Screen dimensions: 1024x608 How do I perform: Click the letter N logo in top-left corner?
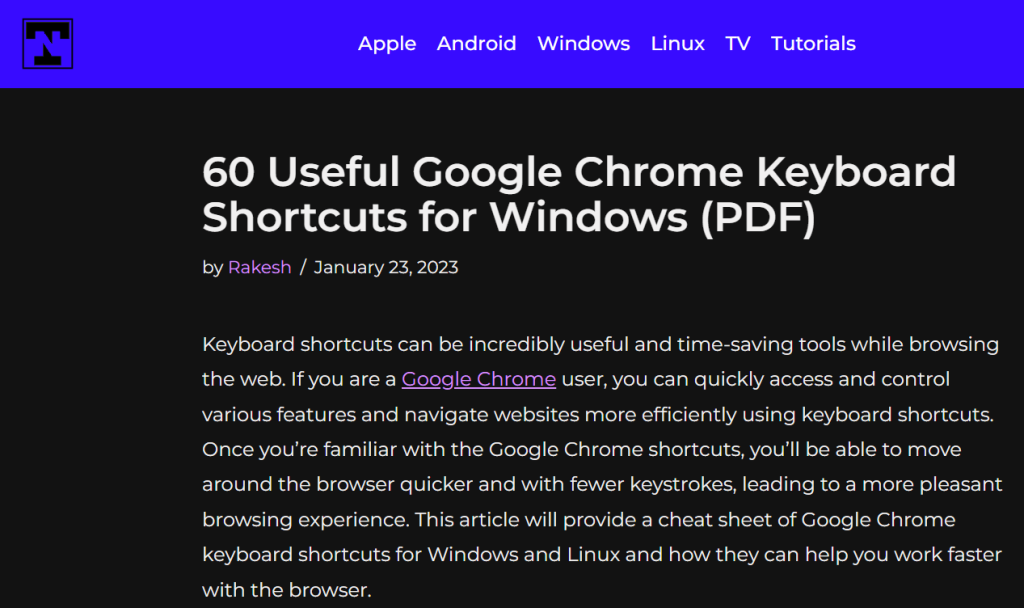[46, 45]
